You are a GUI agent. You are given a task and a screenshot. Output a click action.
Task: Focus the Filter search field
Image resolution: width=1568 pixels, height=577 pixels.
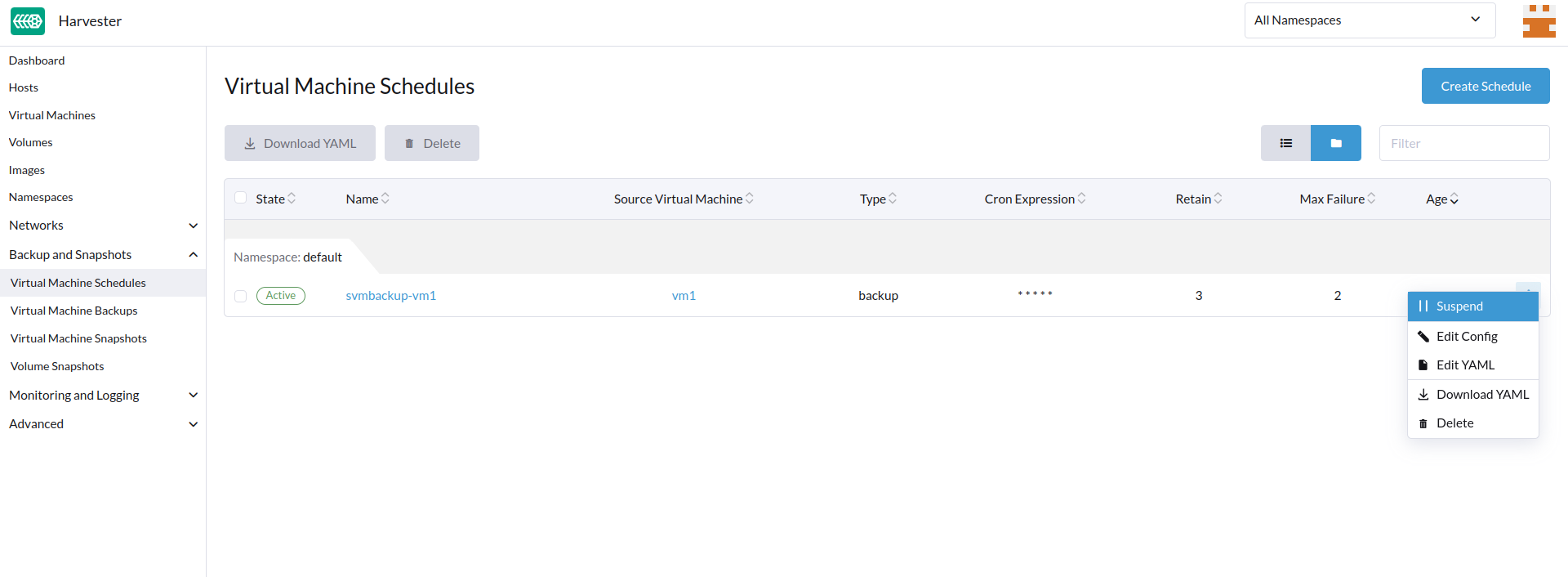(1463, 143)
